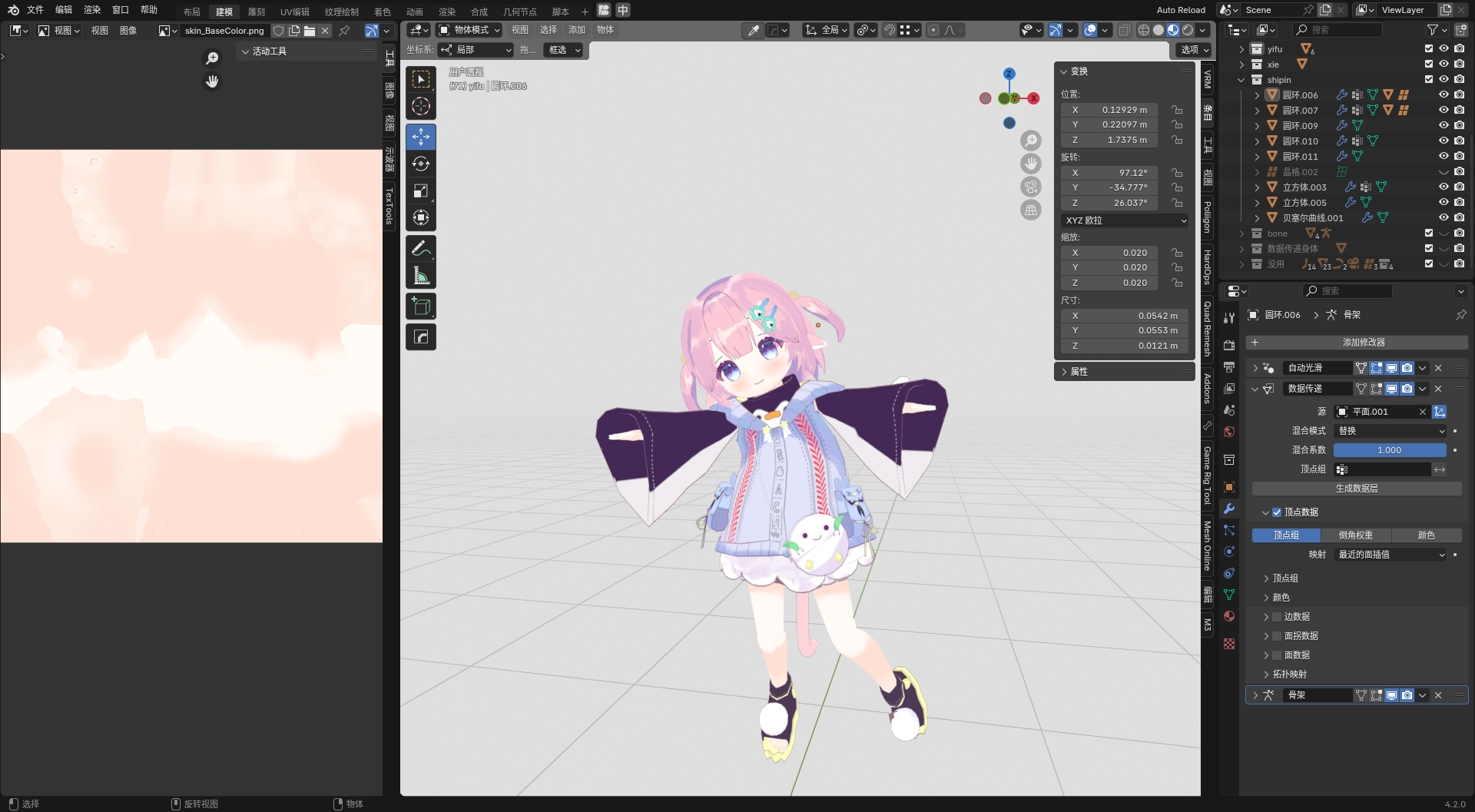Open the XYZ 欧拉 rotation mode dropdown
The height and width of the screenshot is (812, 1475).
click(x=1125, y=220)
